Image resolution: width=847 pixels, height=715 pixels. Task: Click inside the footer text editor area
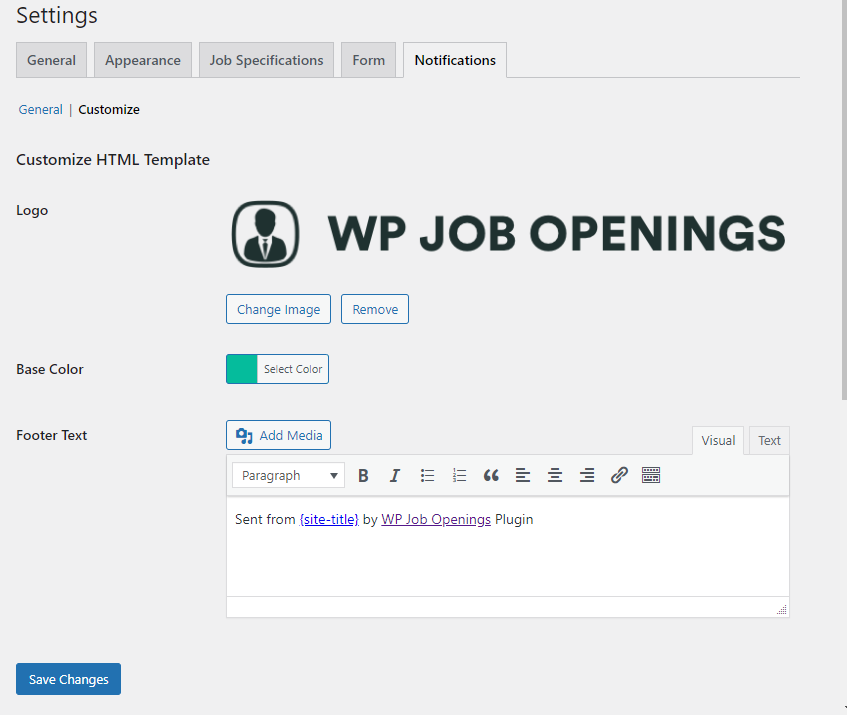click(x=508, y=547)
